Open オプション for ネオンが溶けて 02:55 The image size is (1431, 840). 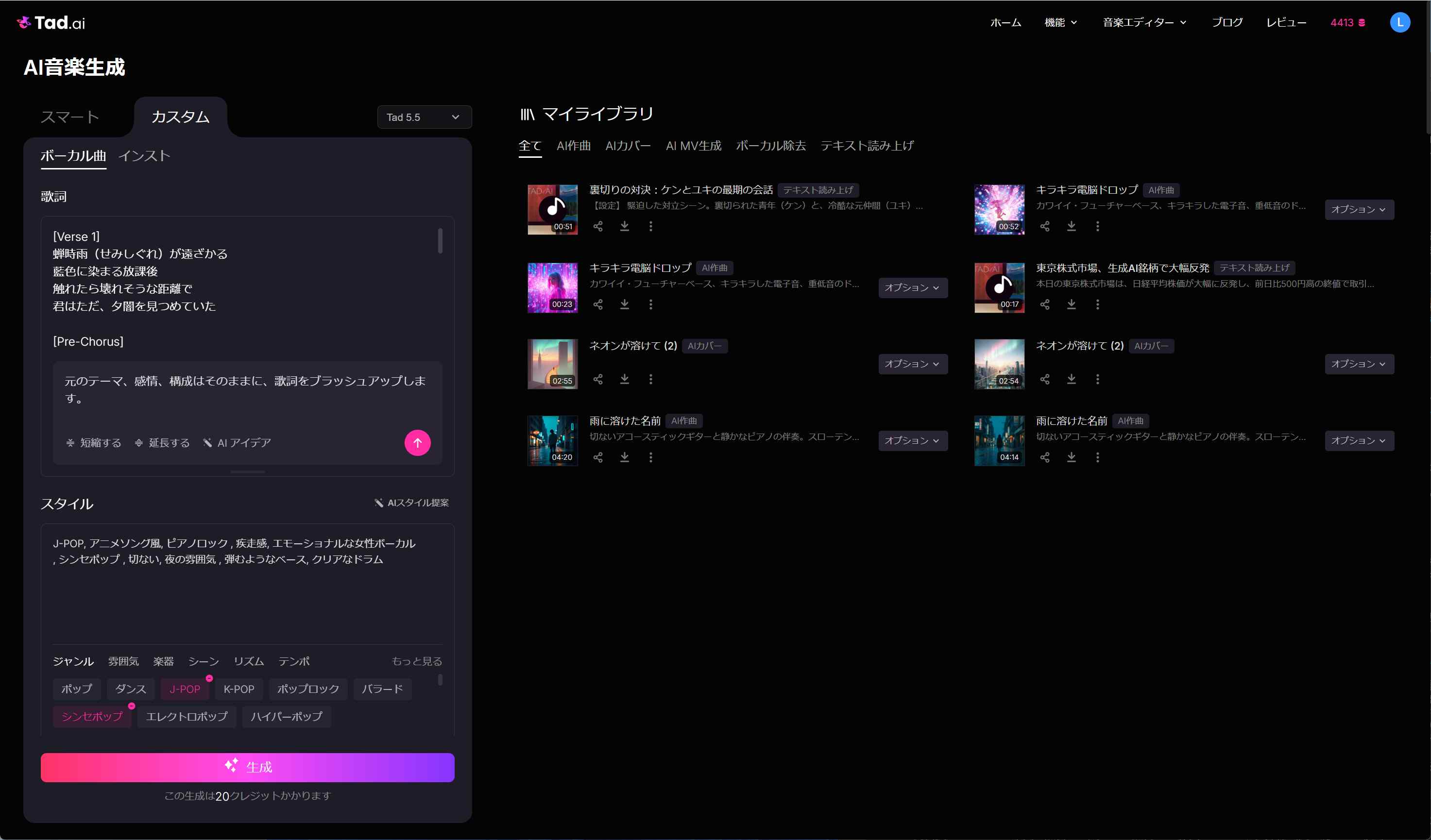click(913, 364)
